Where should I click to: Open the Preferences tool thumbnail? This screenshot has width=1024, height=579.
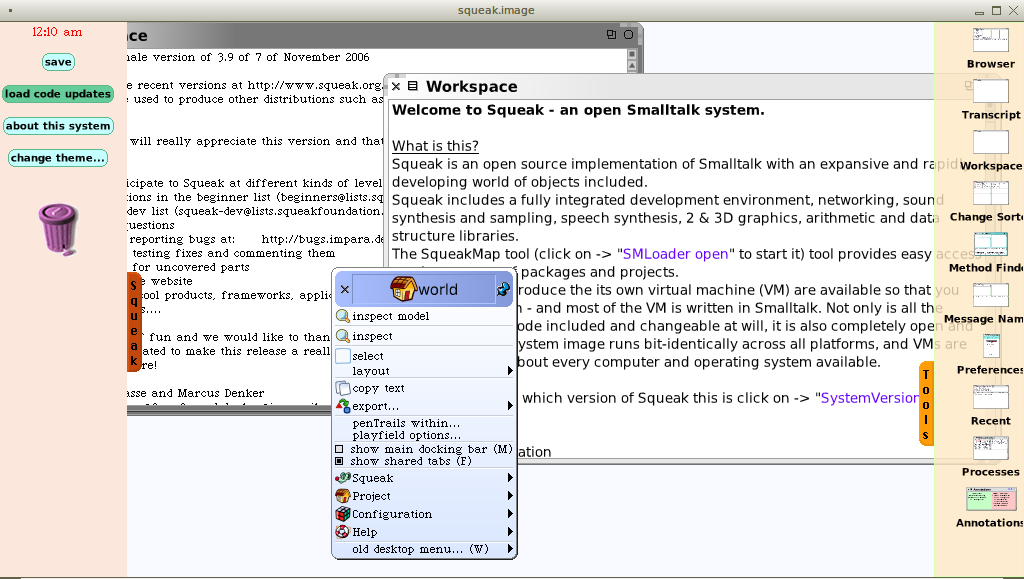pos(991,346)
